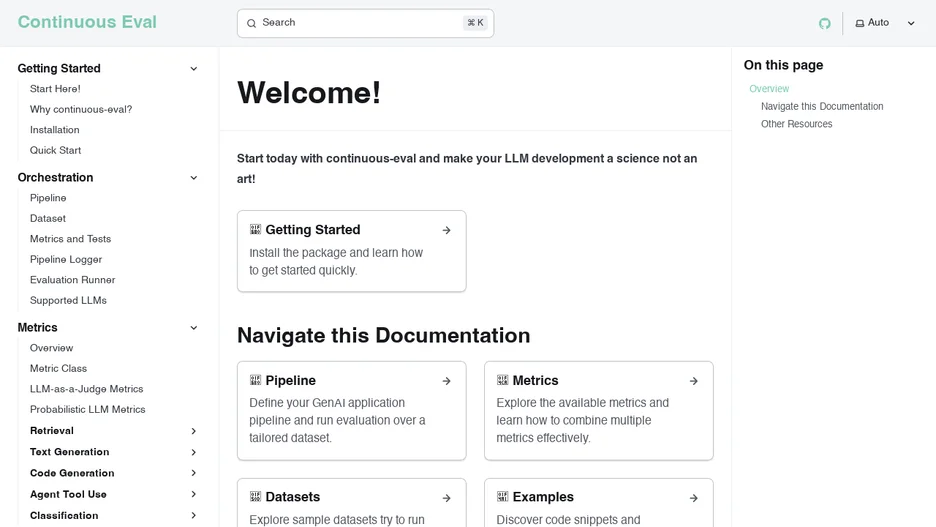This screenshot has height=527, width=936.
Task: Expand the Code Generation submenu chevron
Action: [193, 473]
